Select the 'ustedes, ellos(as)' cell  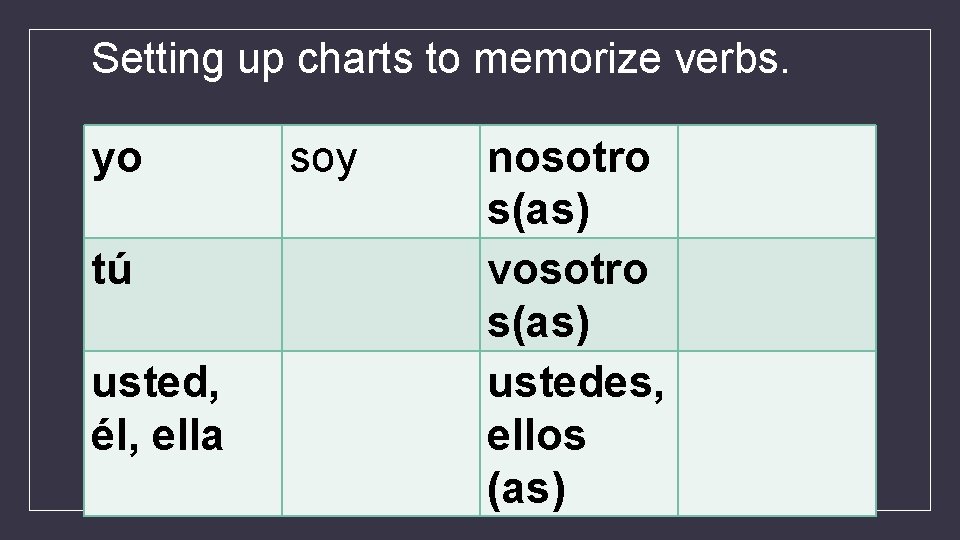pos(579,433)
